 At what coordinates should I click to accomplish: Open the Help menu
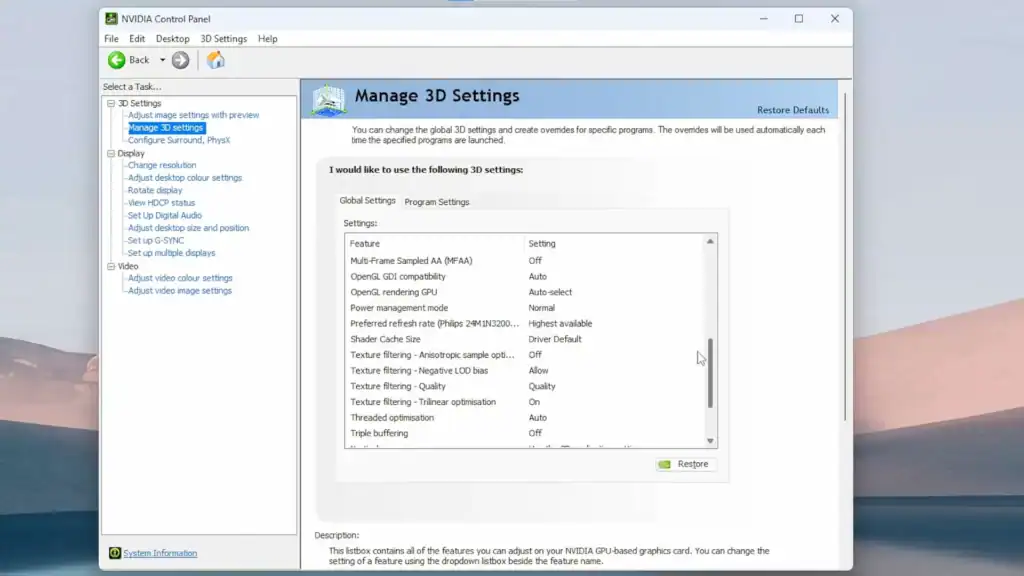pos(268,39)
